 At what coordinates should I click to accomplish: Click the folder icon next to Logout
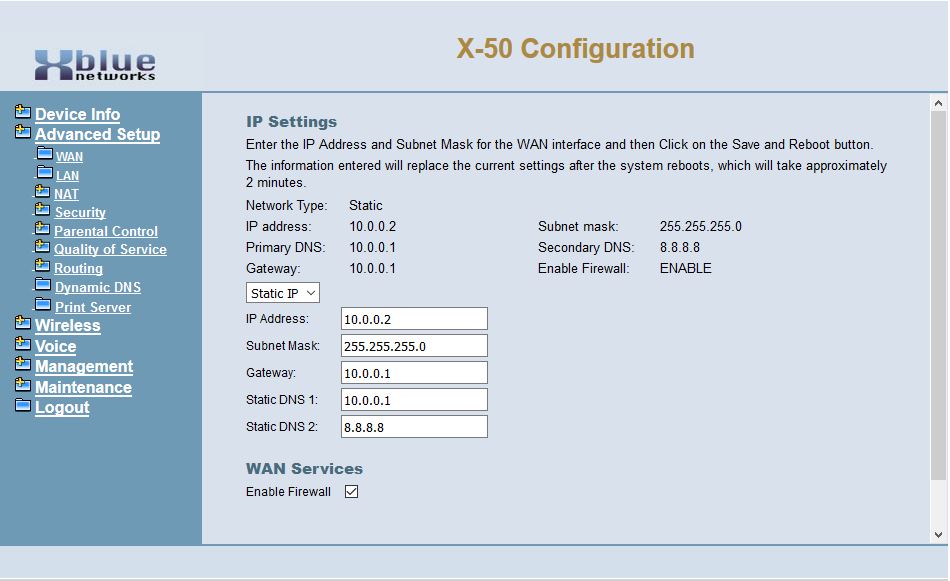23,406
